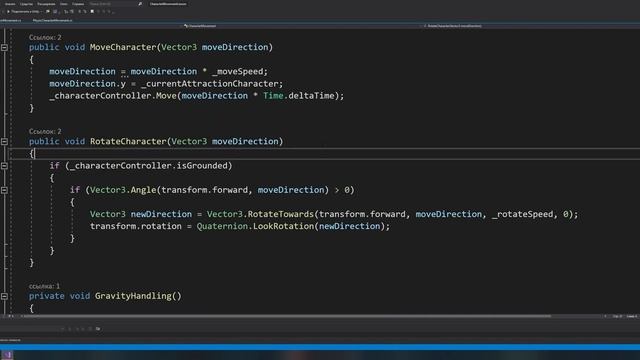Screen dimensions: 640x360
Task: Click the search magnifier icon in title bar
Action: click(140, 4)
